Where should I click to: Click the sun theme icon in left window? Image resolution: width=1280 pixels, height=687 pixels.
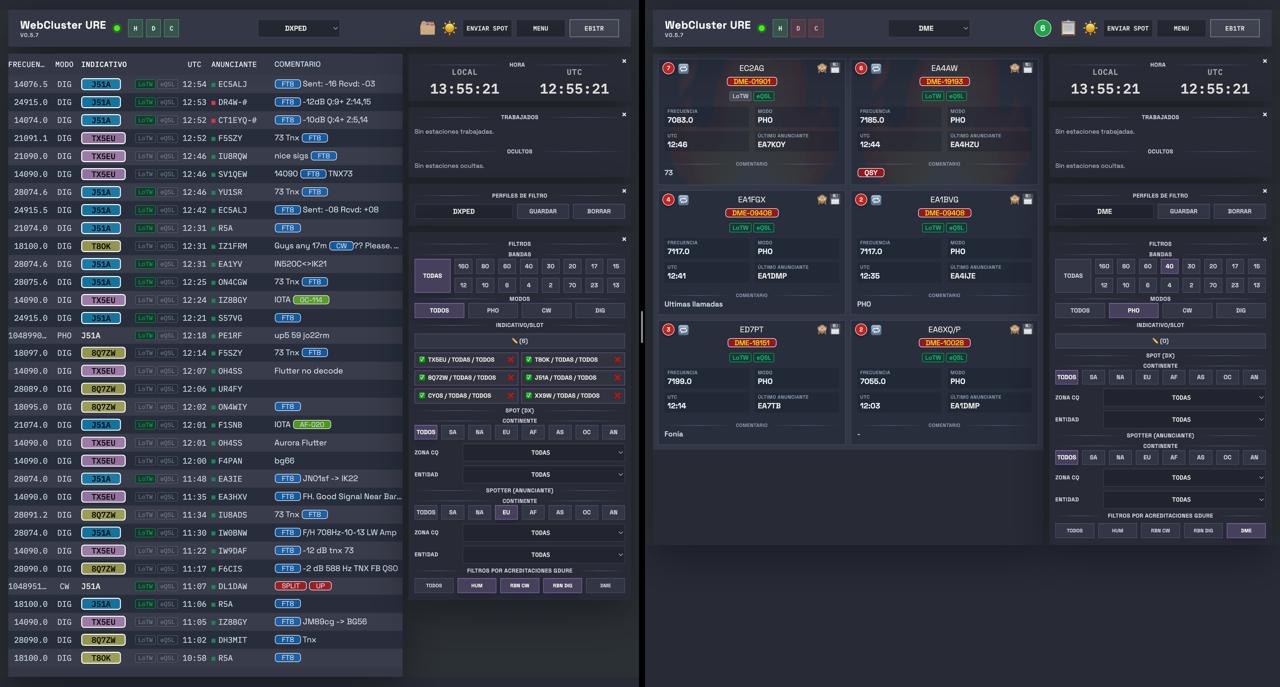449,28
